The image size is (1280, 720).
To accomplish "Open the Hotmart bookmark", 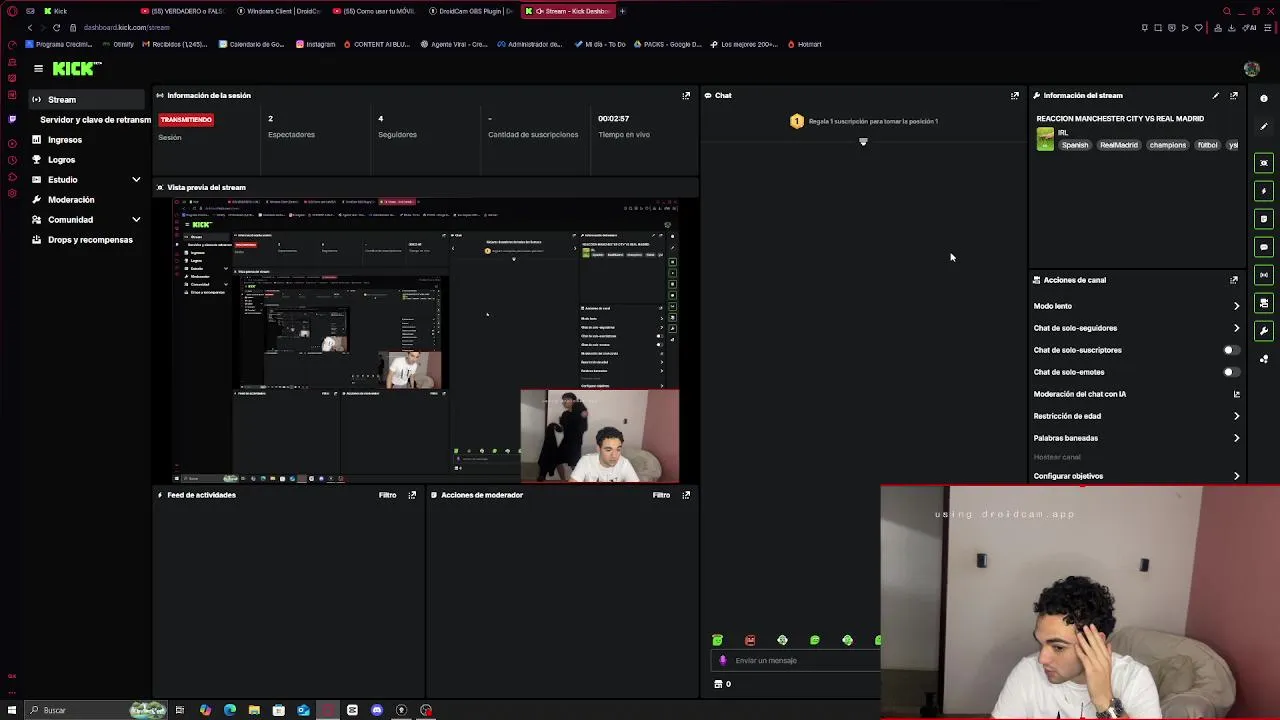I will tap(805, 44).
